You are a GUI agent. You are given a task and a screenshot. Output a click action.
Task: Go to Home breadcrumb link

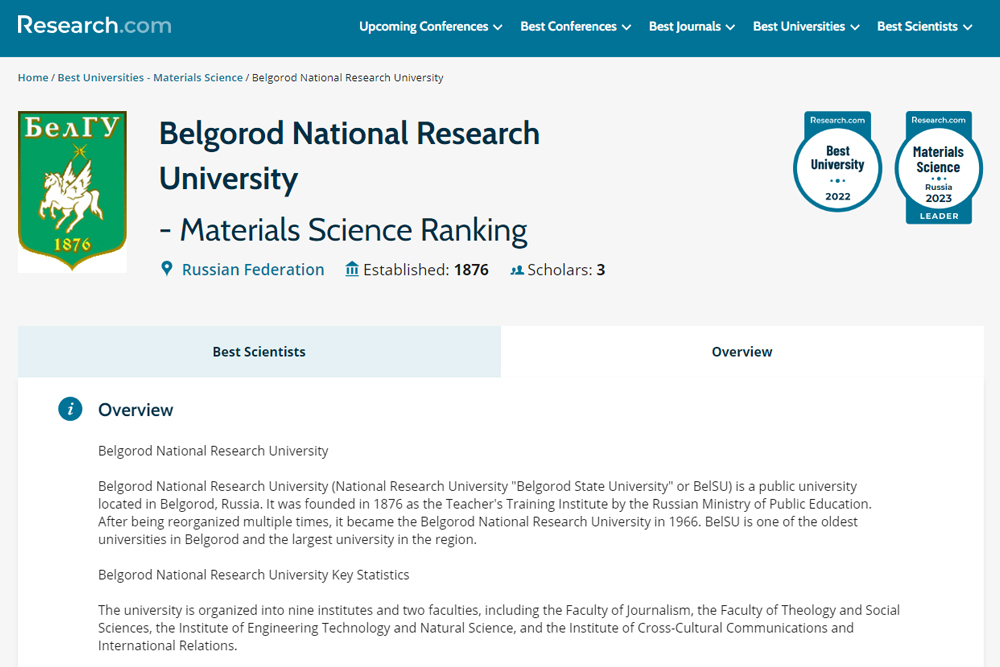(33, 78)
